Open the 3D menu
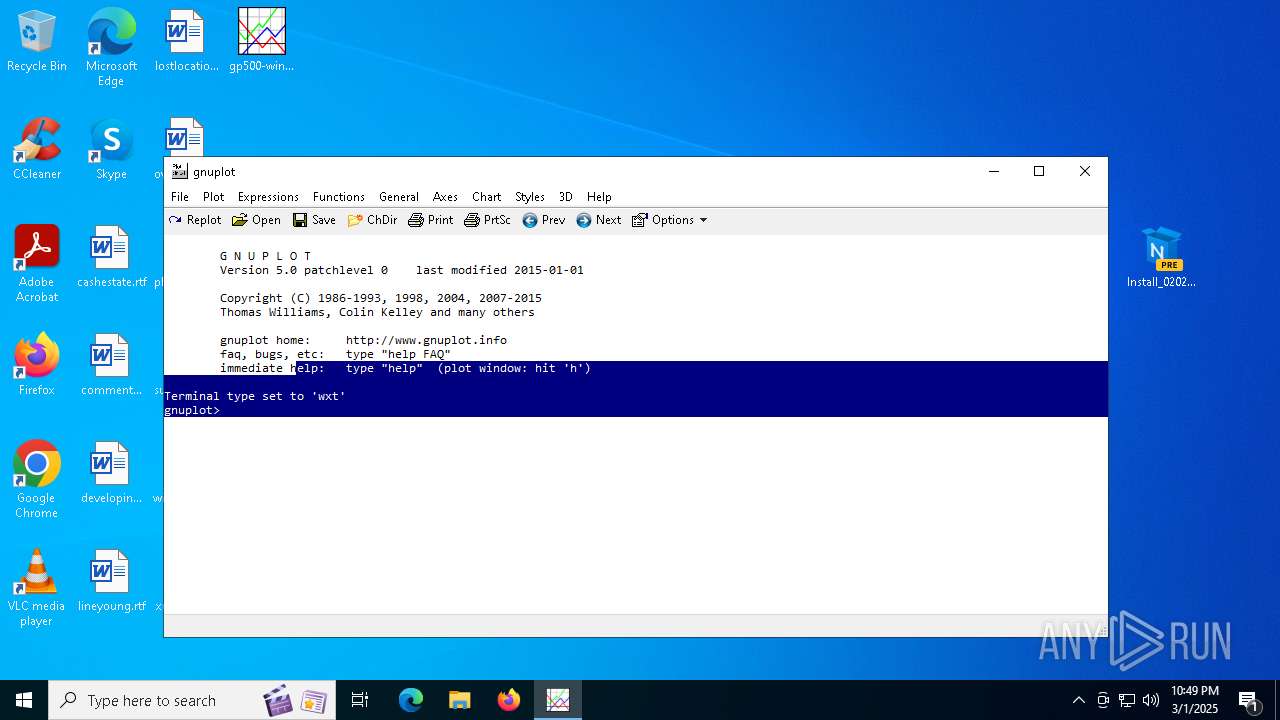 click(566, 197)
